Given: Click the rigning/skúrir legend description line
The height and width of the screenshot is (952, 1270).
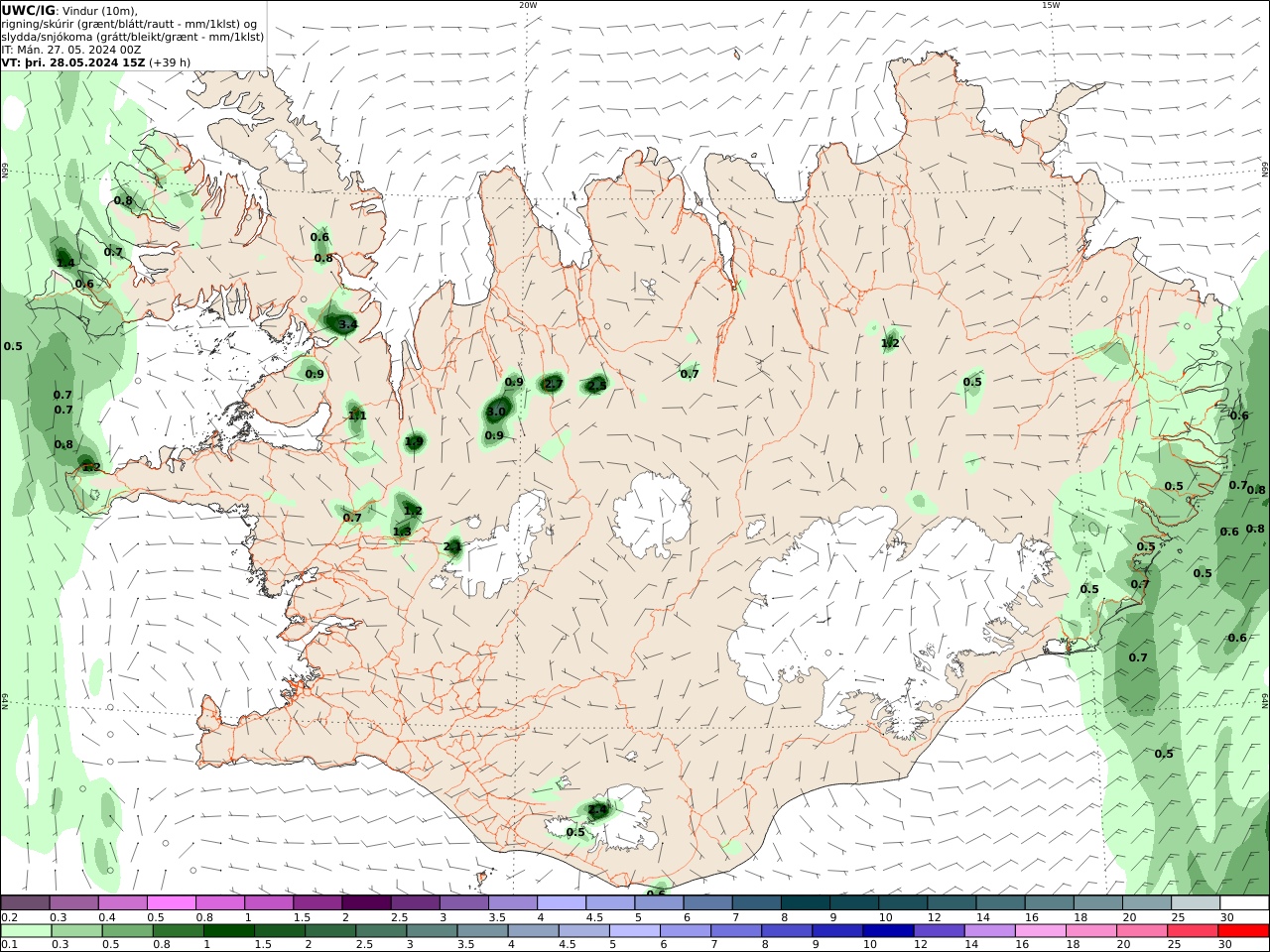Looking at the screenshot, I should click(x=129, y=23).
